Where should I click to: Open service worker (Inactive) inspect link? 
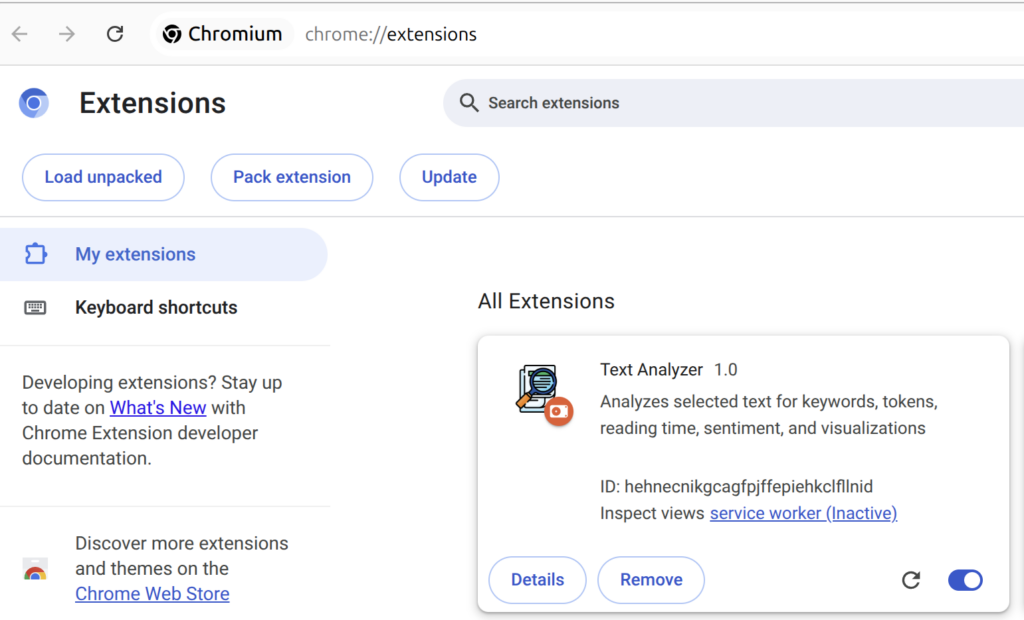(x=803, y=514)
